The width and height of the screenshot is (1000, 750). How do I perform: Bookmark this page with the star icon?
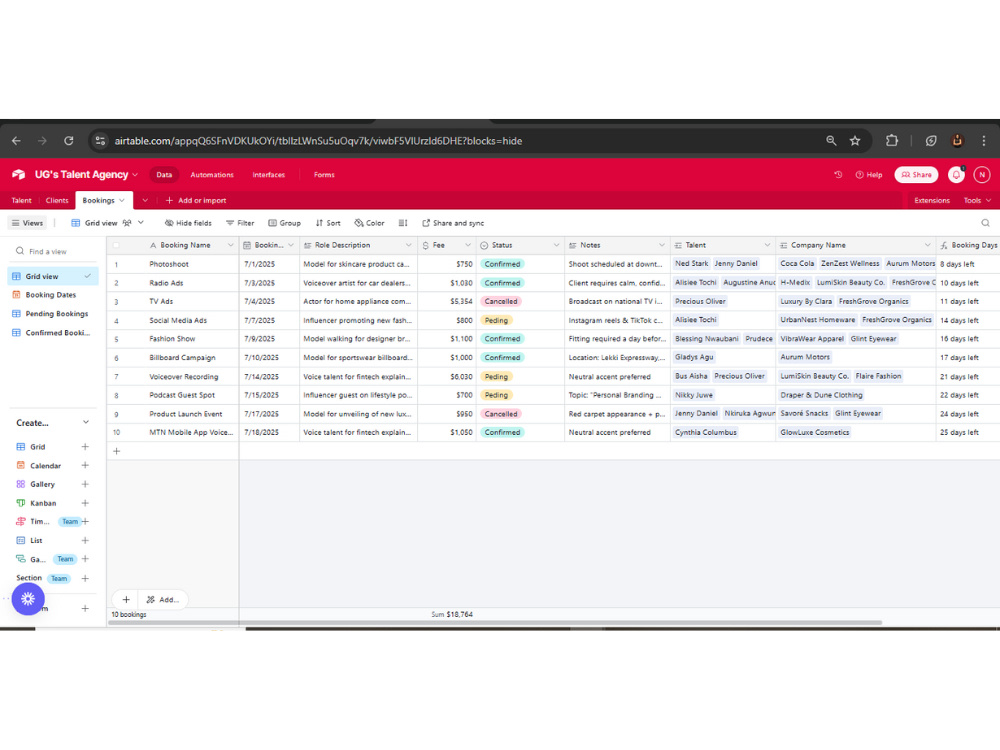tap(855, 141)
